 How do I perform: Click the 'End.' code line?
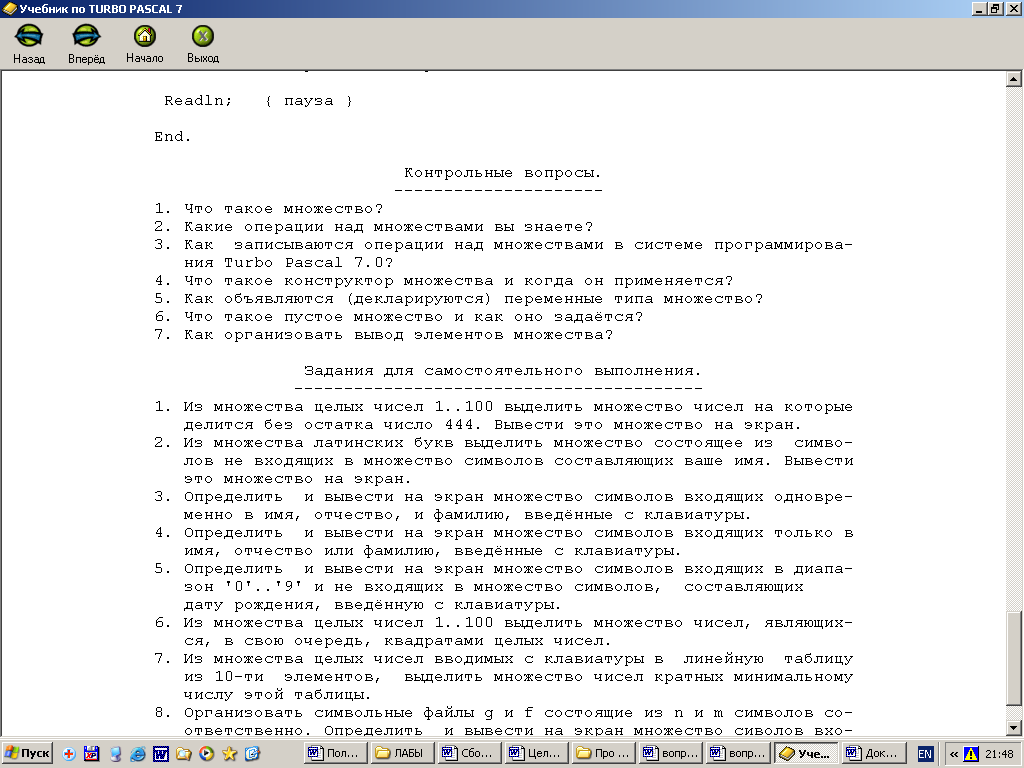tap(172, 136)
